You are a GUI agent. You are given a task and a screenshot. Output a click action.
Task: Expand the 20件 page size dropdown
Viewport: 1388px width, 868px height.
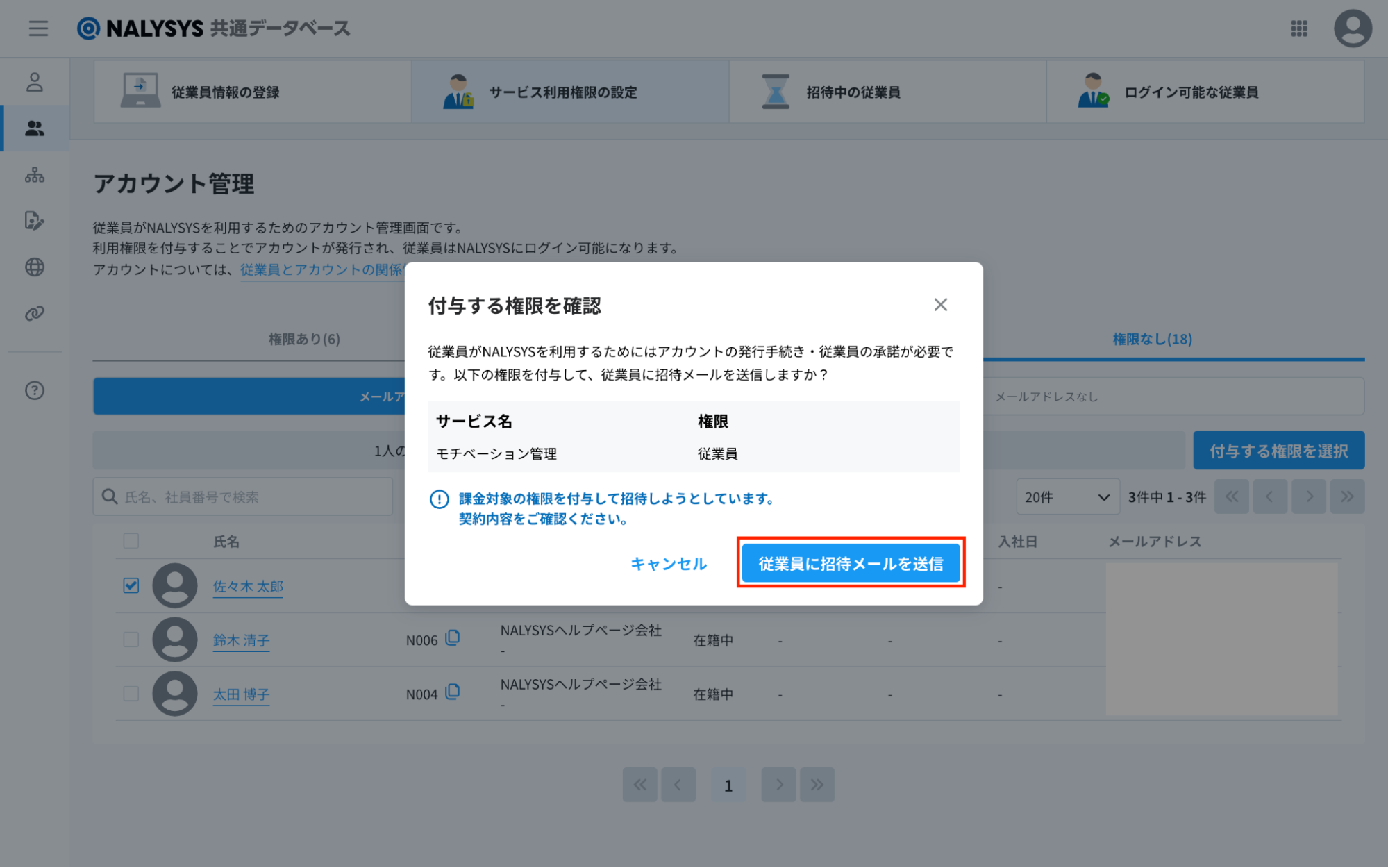click(x=1067, y=497)
